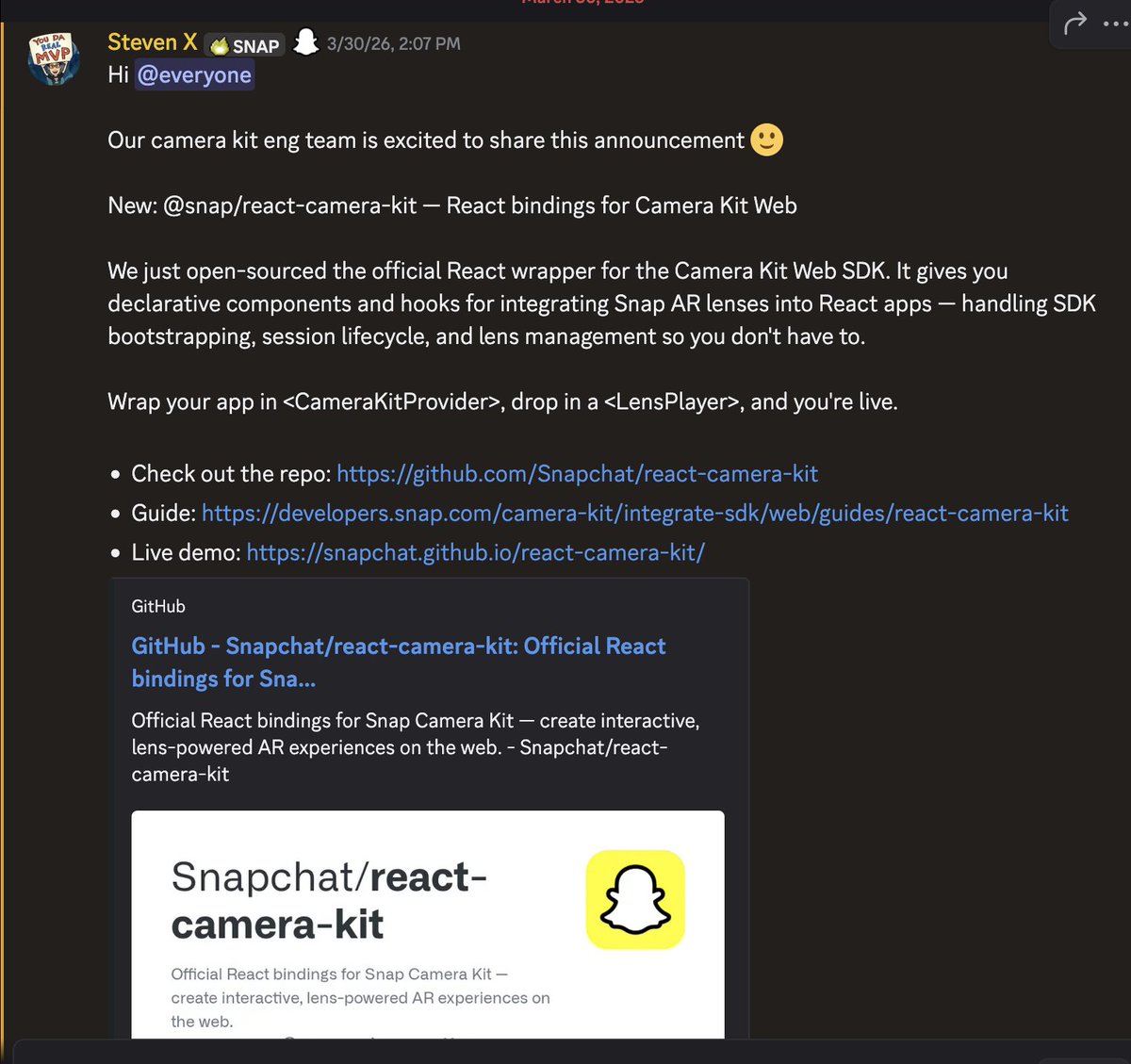Click the 'Wrap your app in <CameraKitProvider>' text

click(502, 401)
